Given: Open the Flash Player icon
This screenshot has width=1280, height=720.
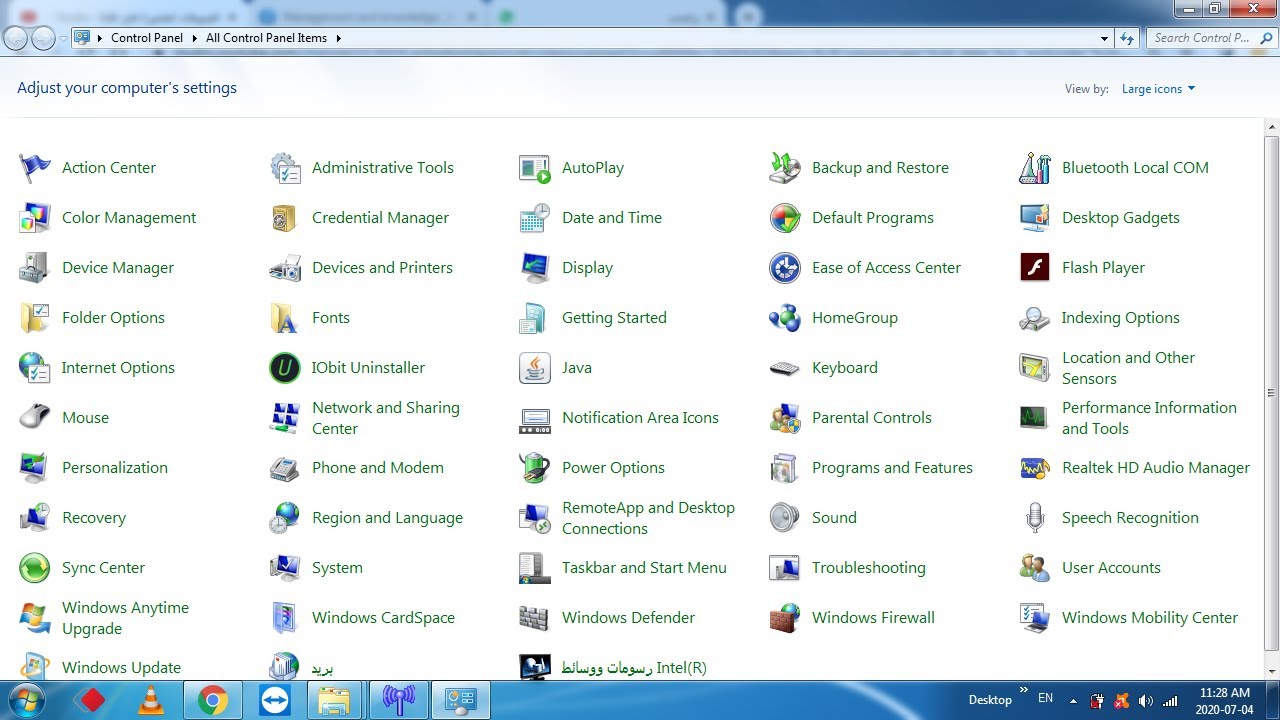Looking at the screenshot, I should 1035,268.
